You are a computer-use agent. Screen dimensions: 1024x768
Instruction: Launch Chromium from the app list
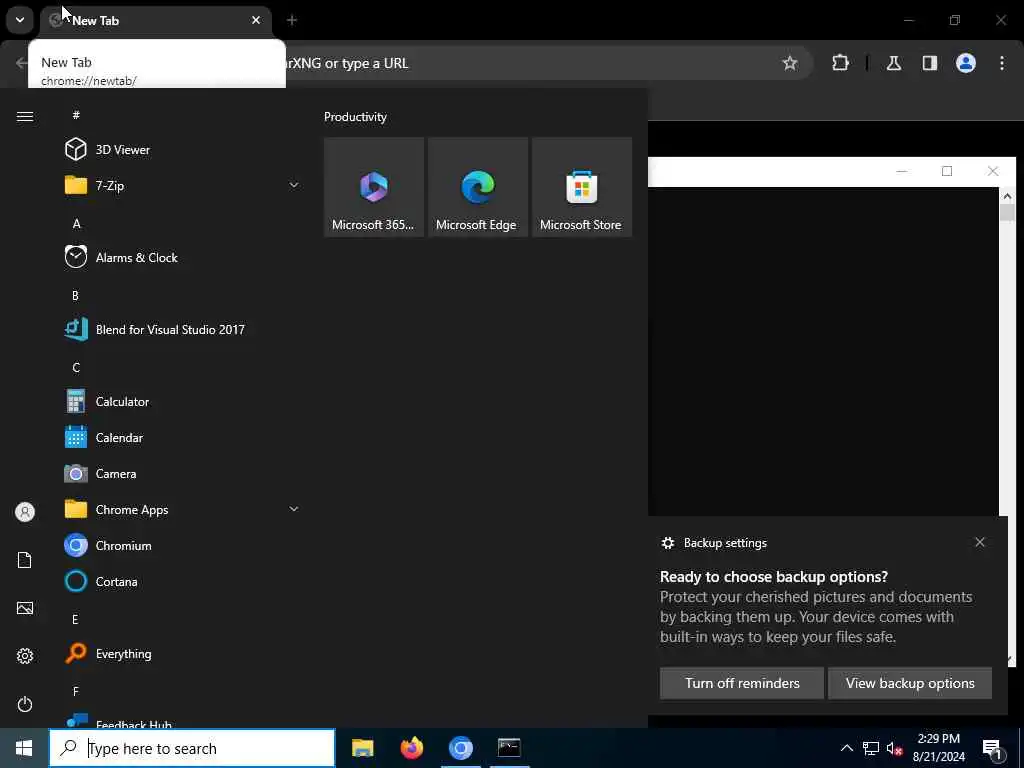tap(182, 545)
